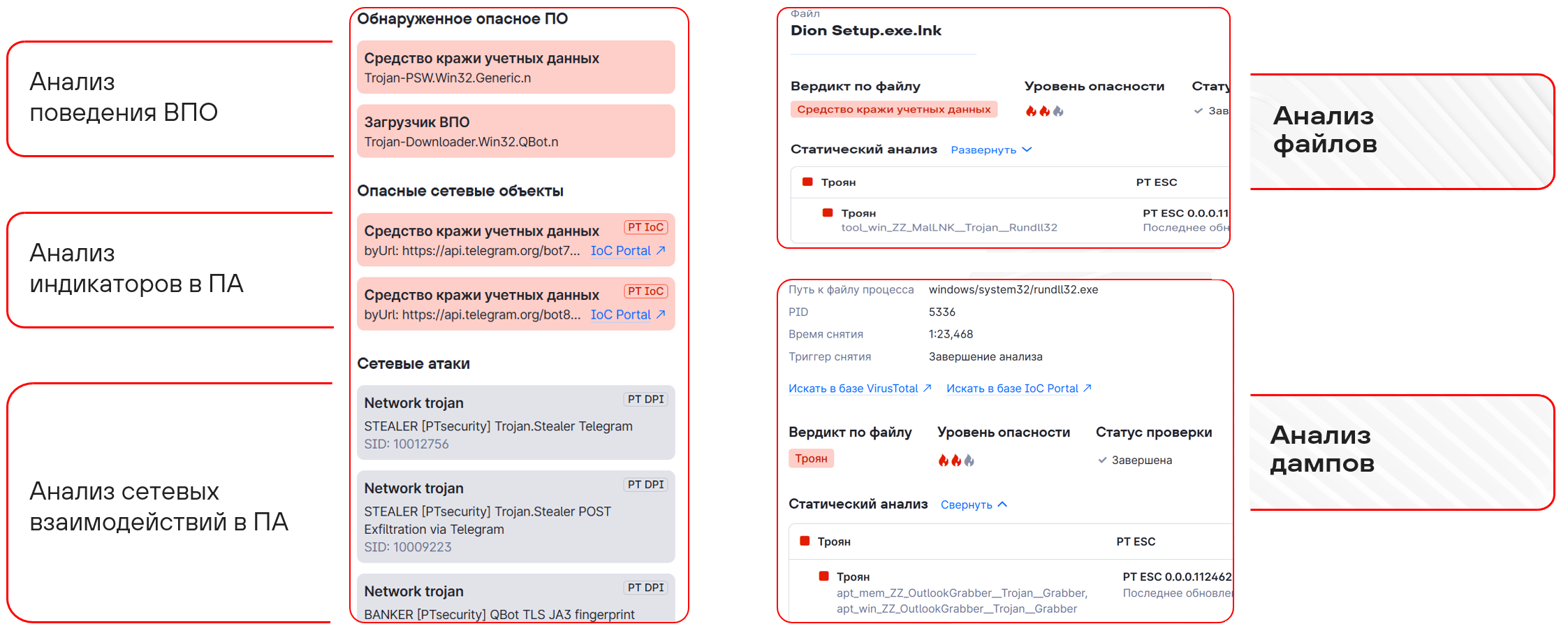This screenshot has height=631, width=1568.
Task: Click the Статус проверки column heading
Action: 1154,433
